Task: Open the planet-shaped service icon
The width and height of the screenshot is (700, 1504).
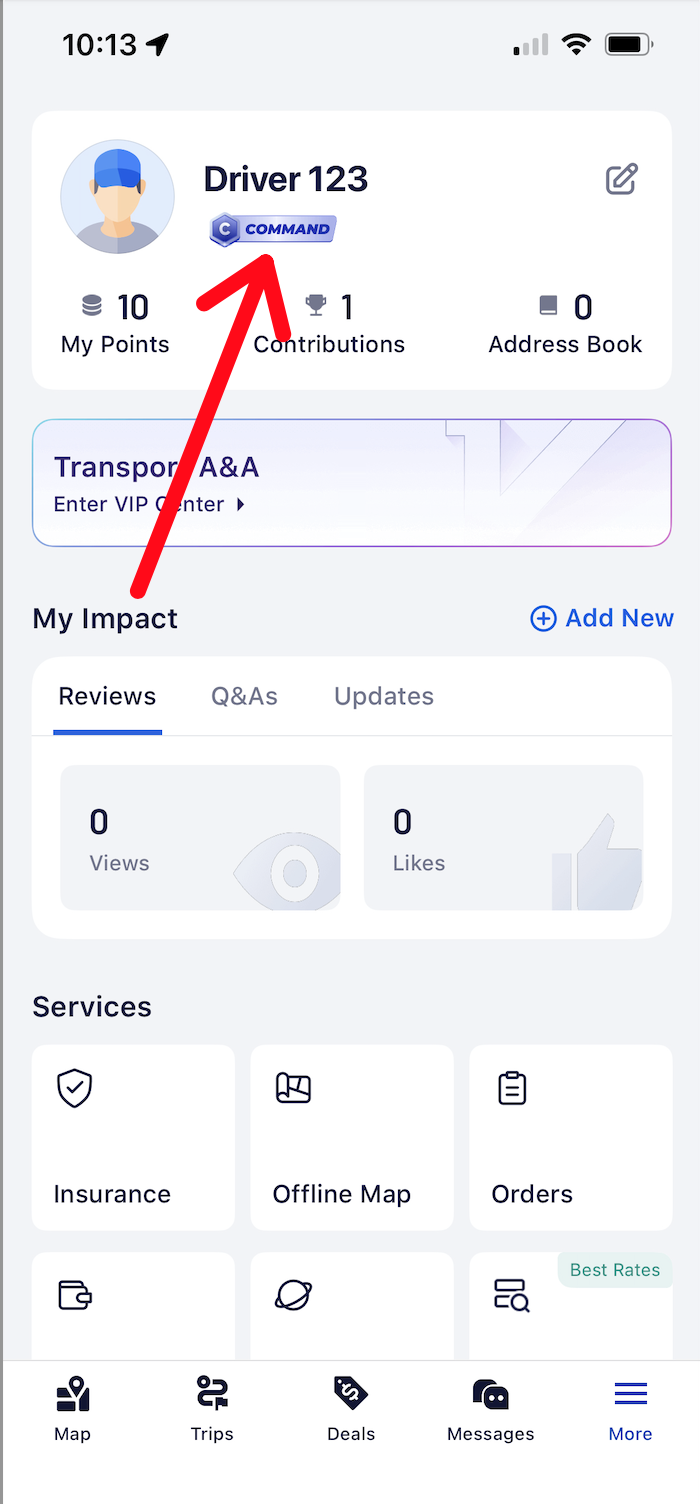Action: pyautogui.click(x=292, y=1294)
